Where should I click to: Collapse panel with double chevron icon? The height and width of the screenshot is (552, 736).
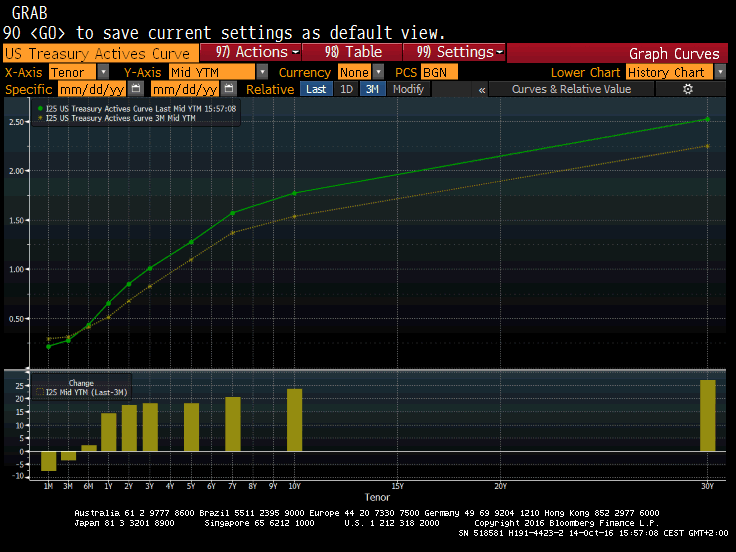point(482,89)
